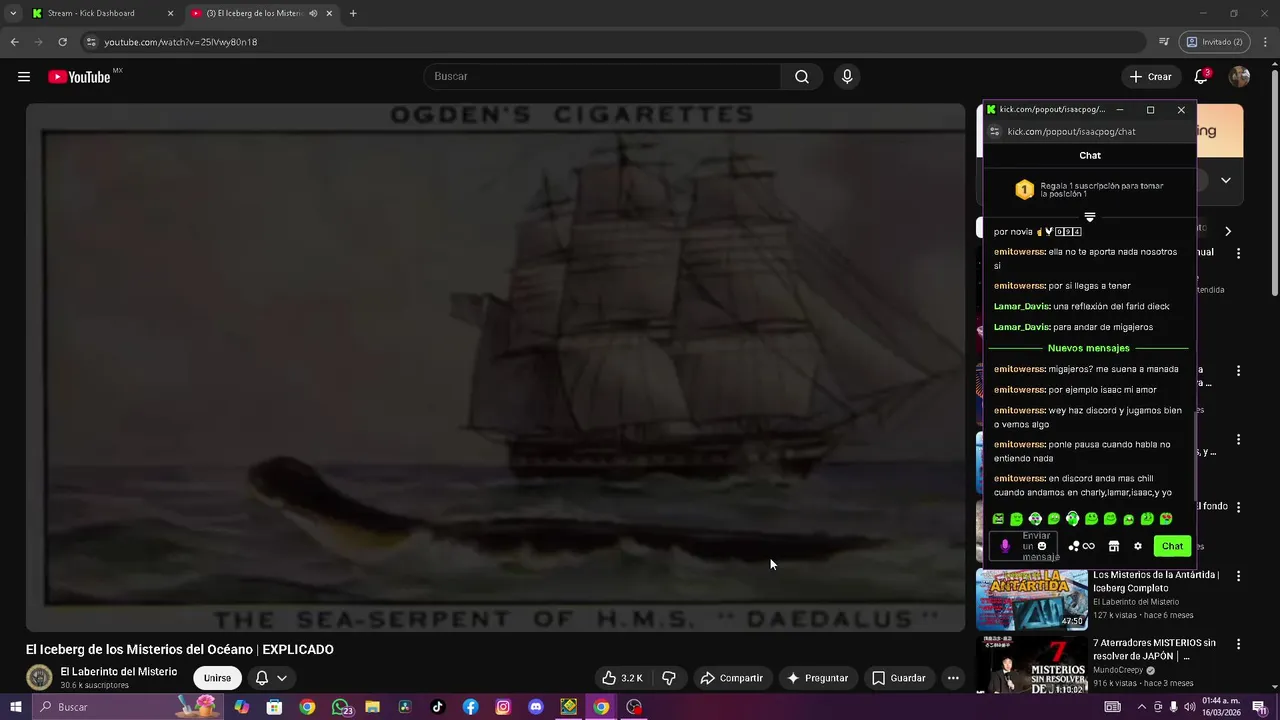The height and width of the screenshot is (720, 1280).
Task: Open options for Los Misterios de la Antártida
Action: pyautogui.click(x=1239, y=577)
